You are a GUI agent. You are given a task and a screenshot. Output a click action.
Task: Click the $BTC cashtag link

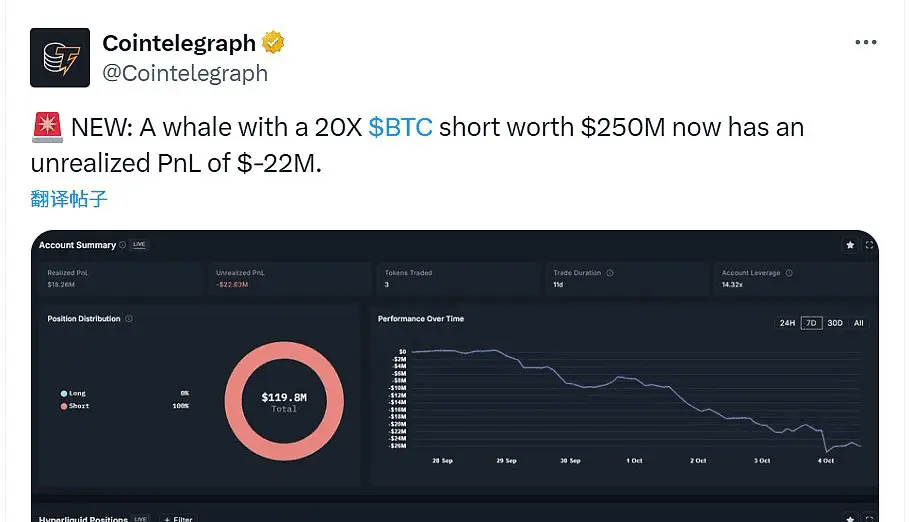point(400,128)
